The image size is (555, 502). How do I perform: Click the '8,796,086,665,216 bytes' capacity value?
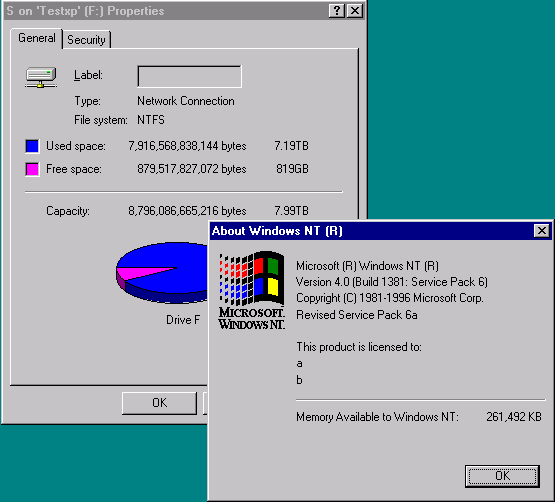click(x=187, y=211)
